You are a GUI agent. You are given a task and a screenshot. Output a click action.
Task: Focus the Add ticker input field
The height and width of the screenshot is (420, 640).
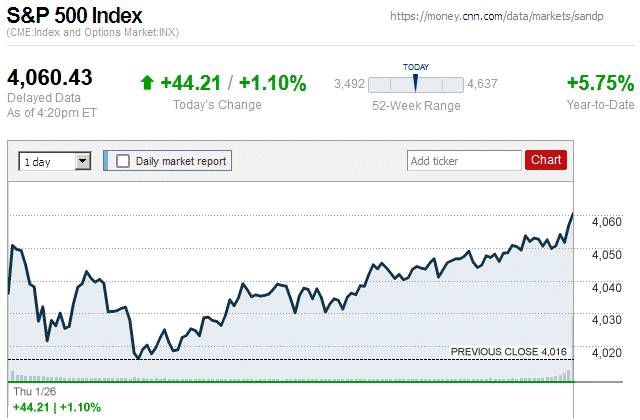463,160
